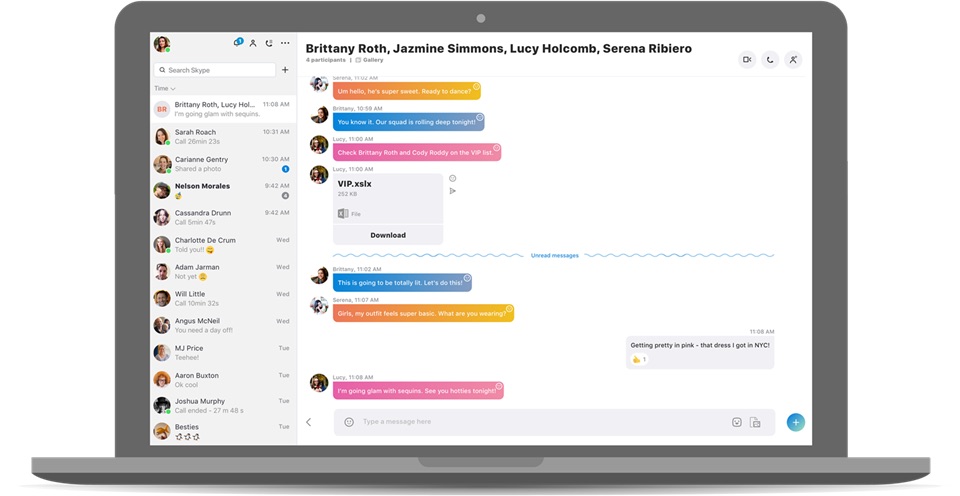Download the VIP.xslx file

[x=388, y=235]
